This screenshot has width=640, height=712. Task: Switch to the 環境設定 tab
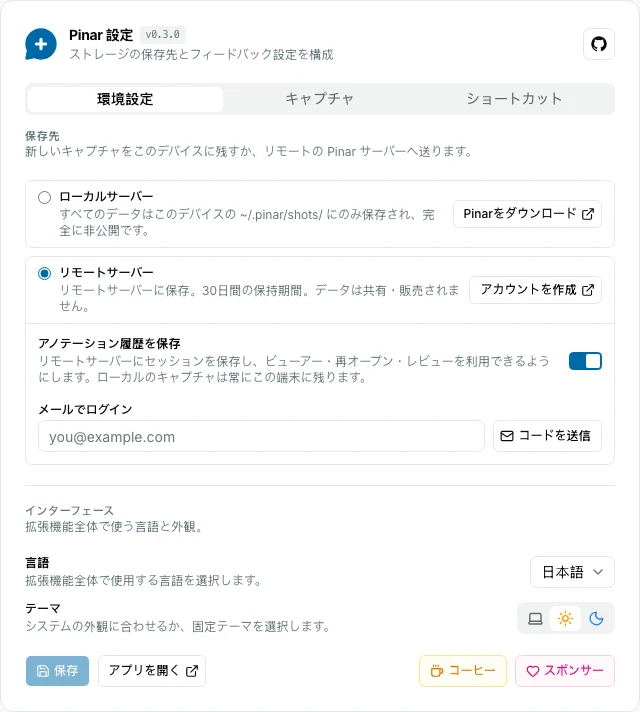point(125,99)
